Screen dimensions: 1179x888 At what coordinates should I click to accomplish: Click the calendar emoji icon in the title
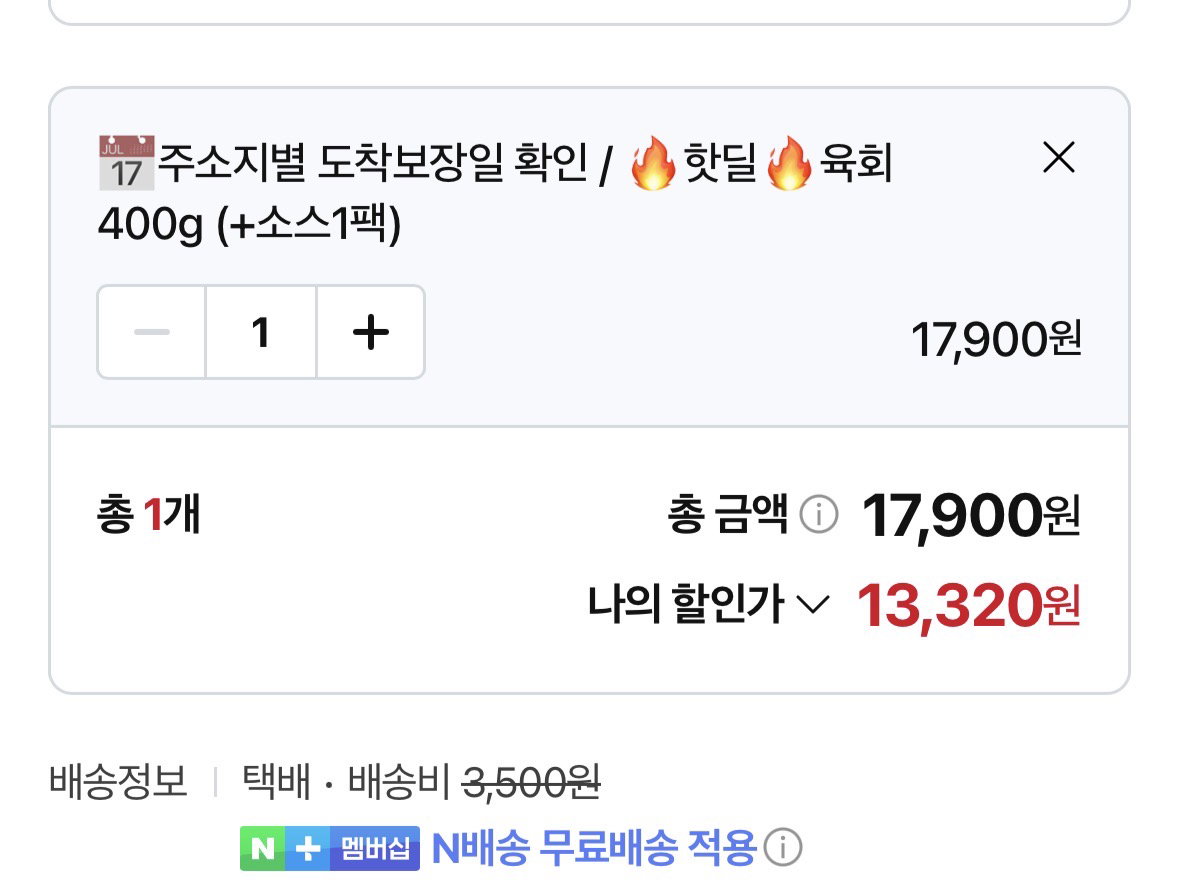(126, 162)
